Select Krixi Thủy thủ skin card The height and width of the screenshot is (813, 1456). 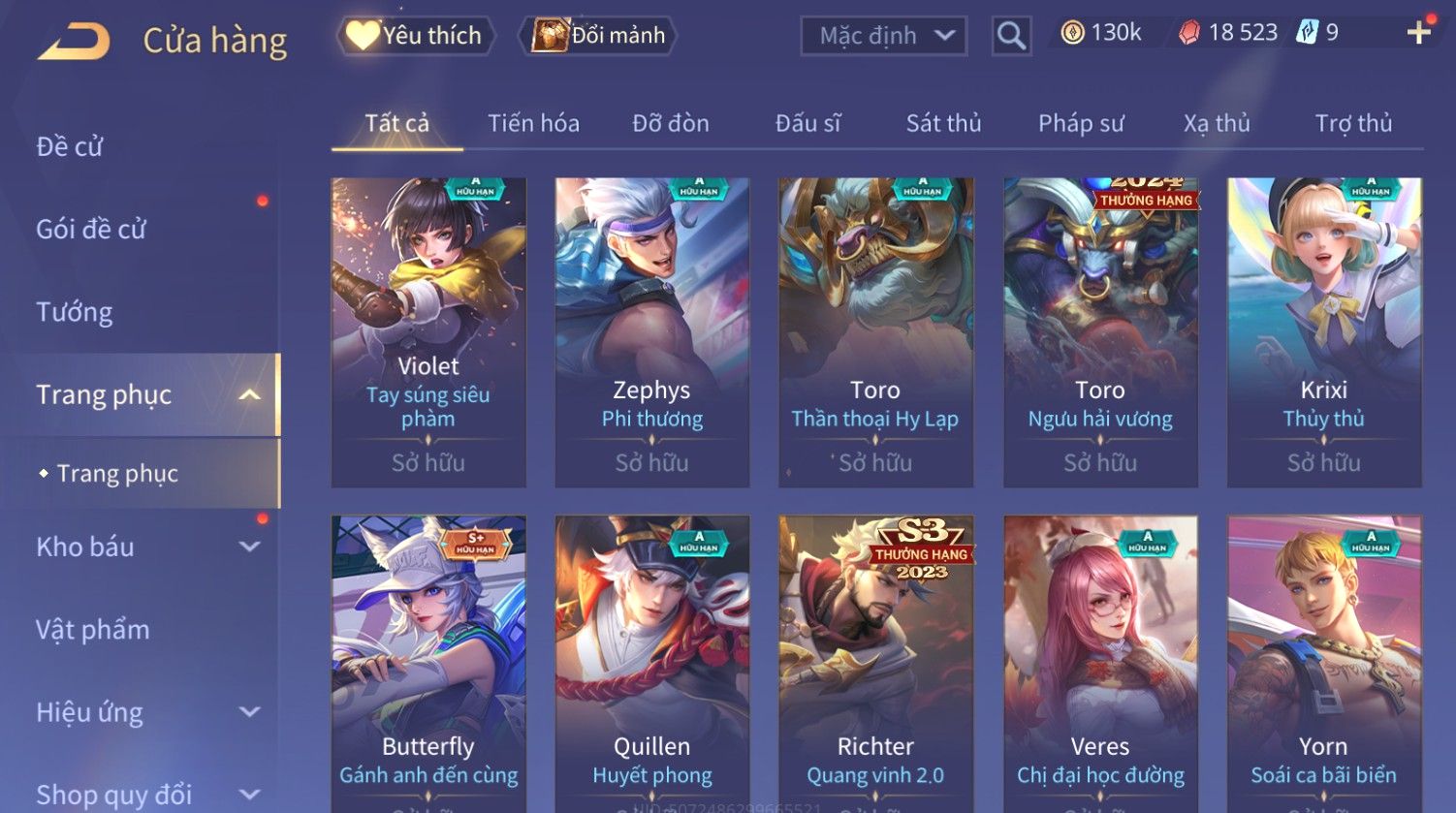[x=1324, y=332]
